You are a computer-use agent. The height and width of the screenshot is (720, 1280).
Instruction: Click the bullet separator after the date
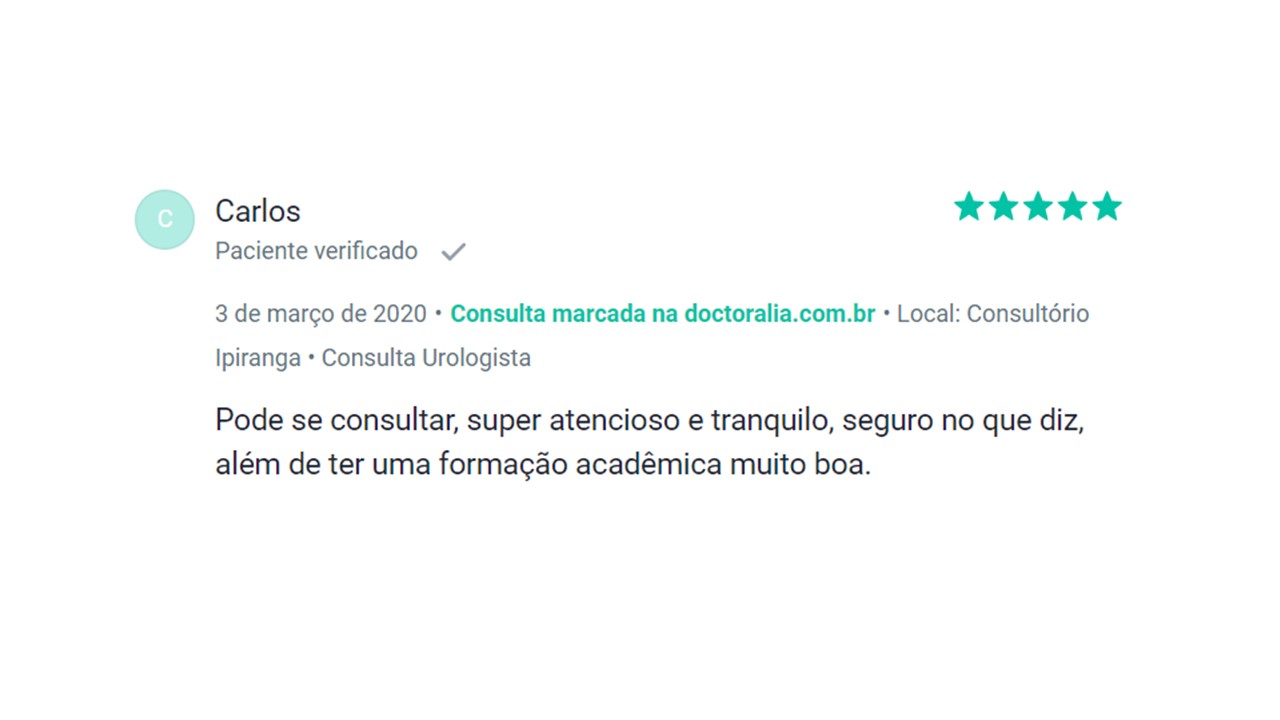point(438,313)
